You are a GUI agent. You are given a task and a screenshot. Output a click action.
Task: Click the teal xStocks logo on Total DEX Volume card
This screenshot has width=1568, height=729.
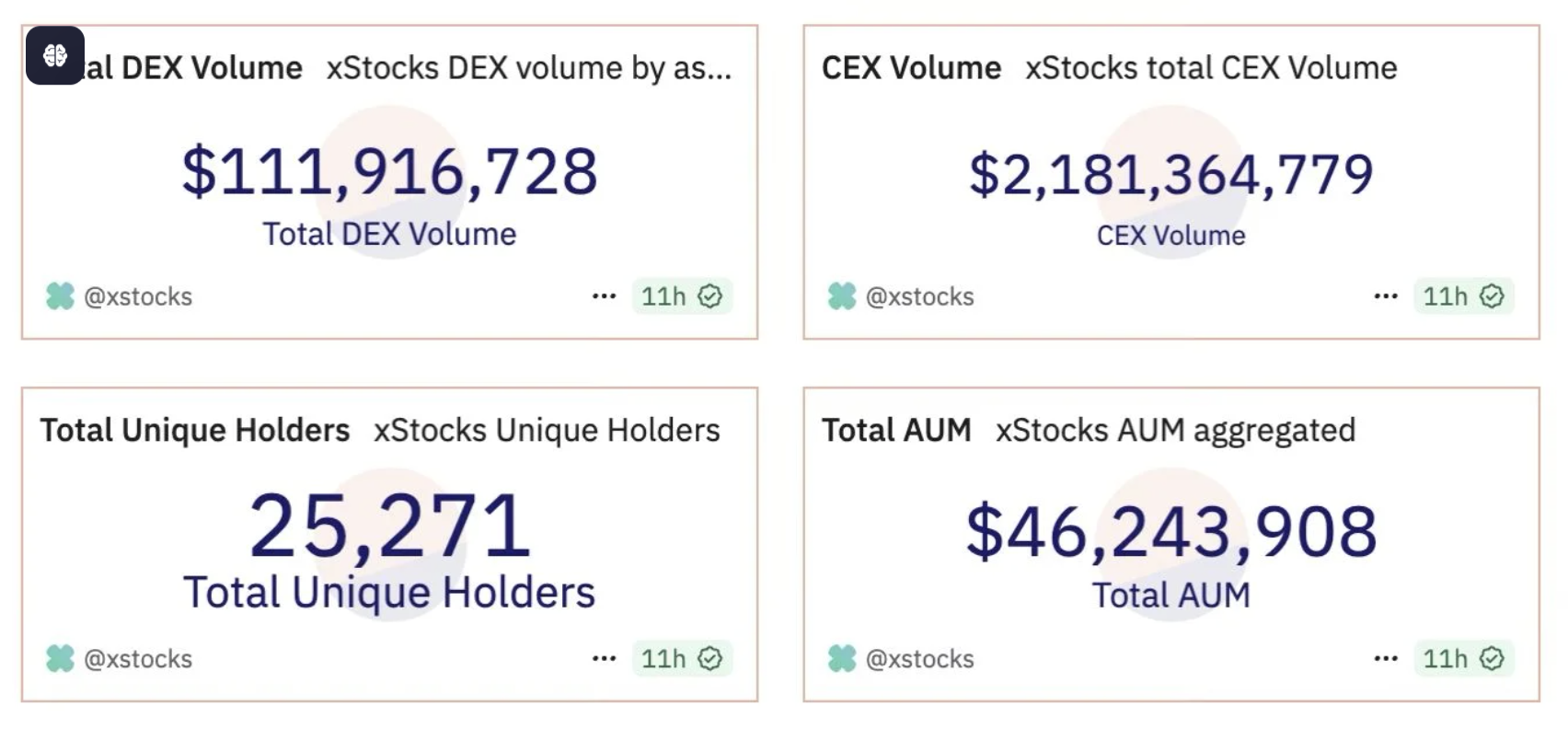click(59, 296)
